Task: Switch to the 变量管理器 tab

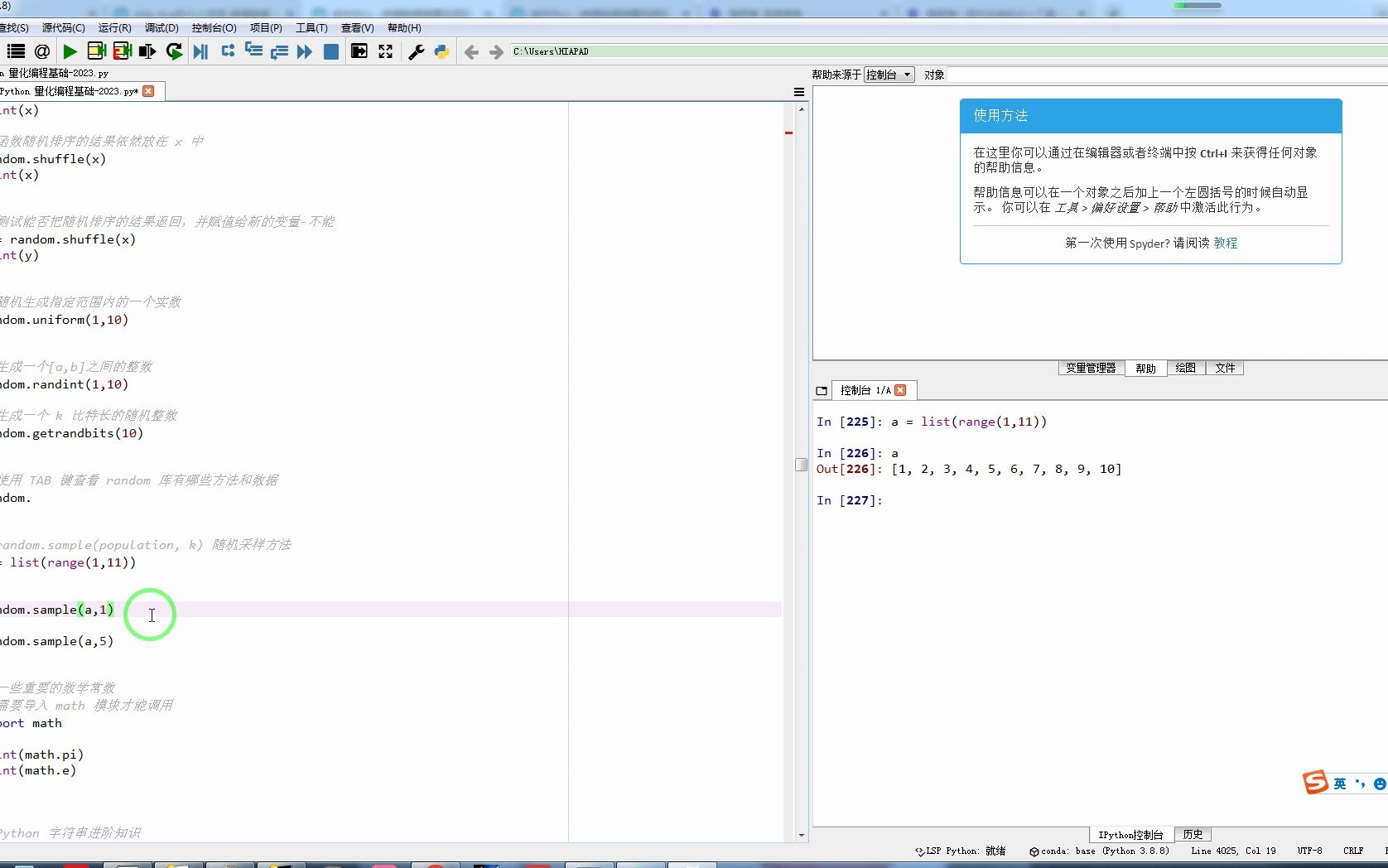Action: [1091, 368]
